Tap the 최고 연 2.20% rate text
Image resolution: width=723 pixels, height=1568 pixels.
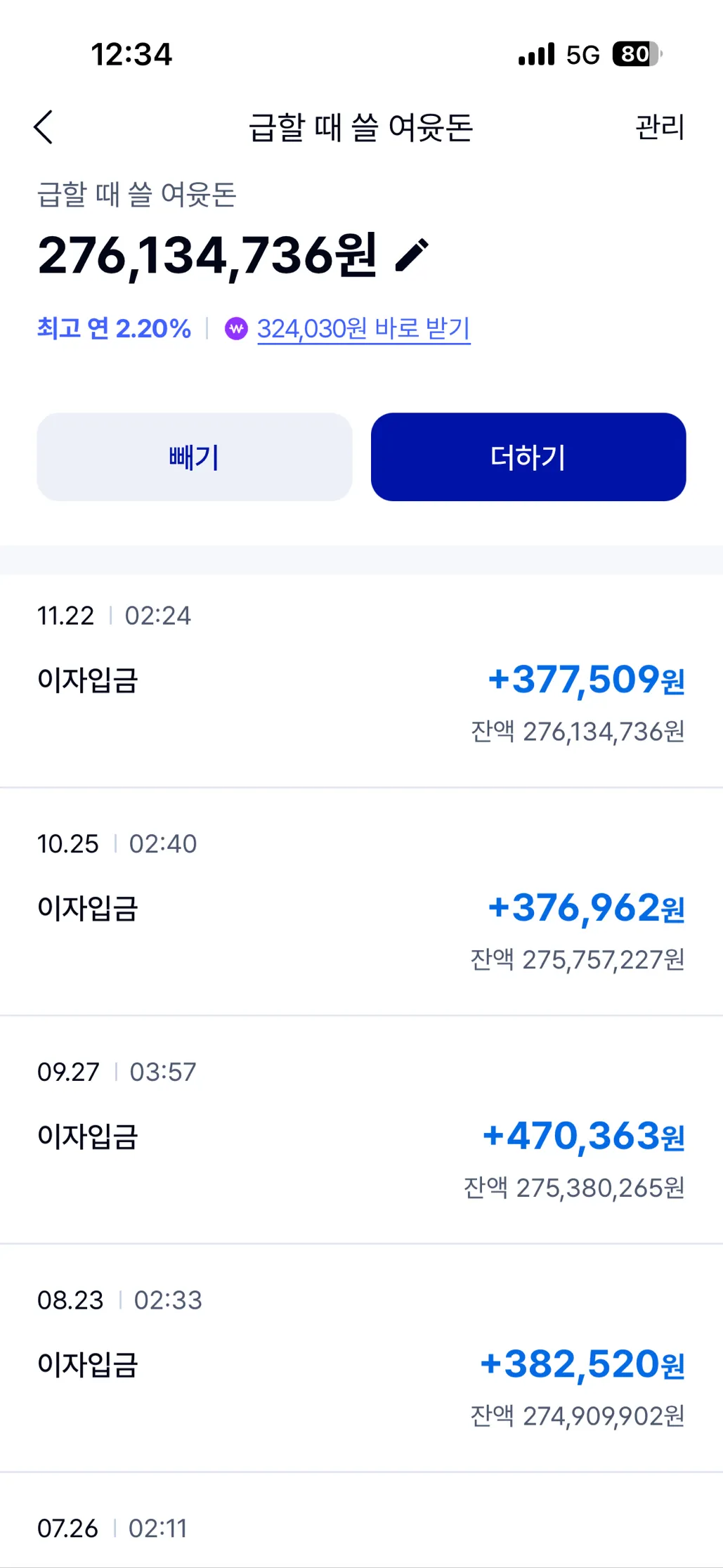tap(114, 328)
